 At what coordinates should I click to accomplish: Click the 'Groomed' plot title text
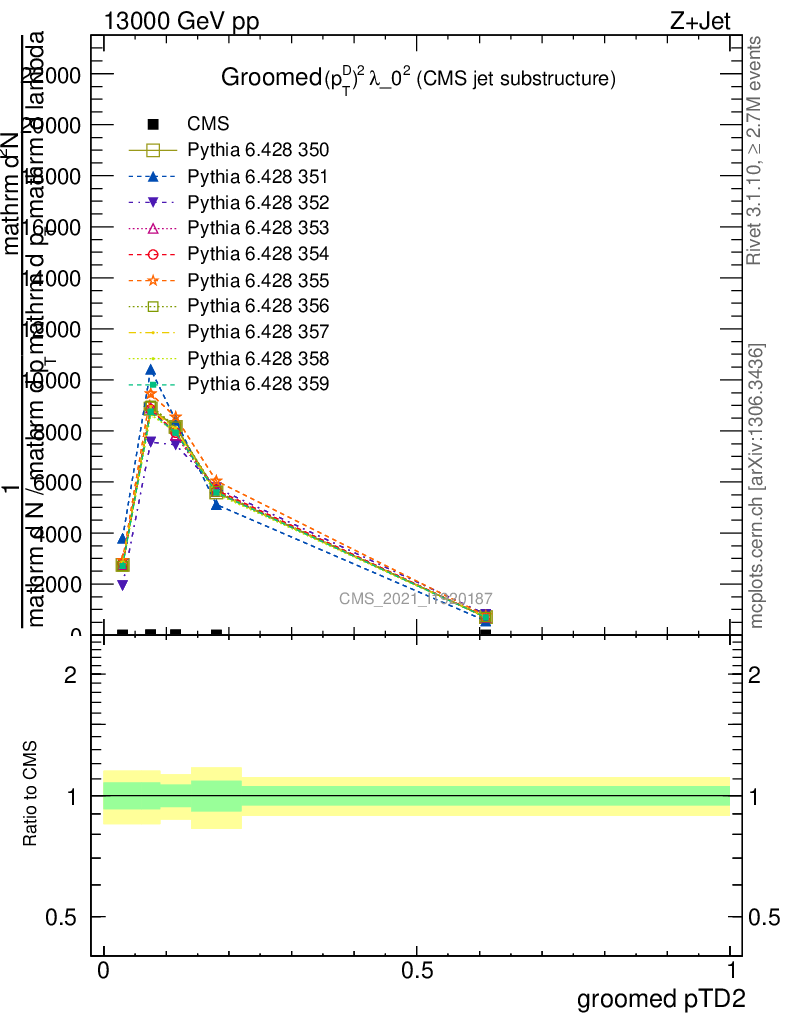pyautogui.click(x=272, y=78)
